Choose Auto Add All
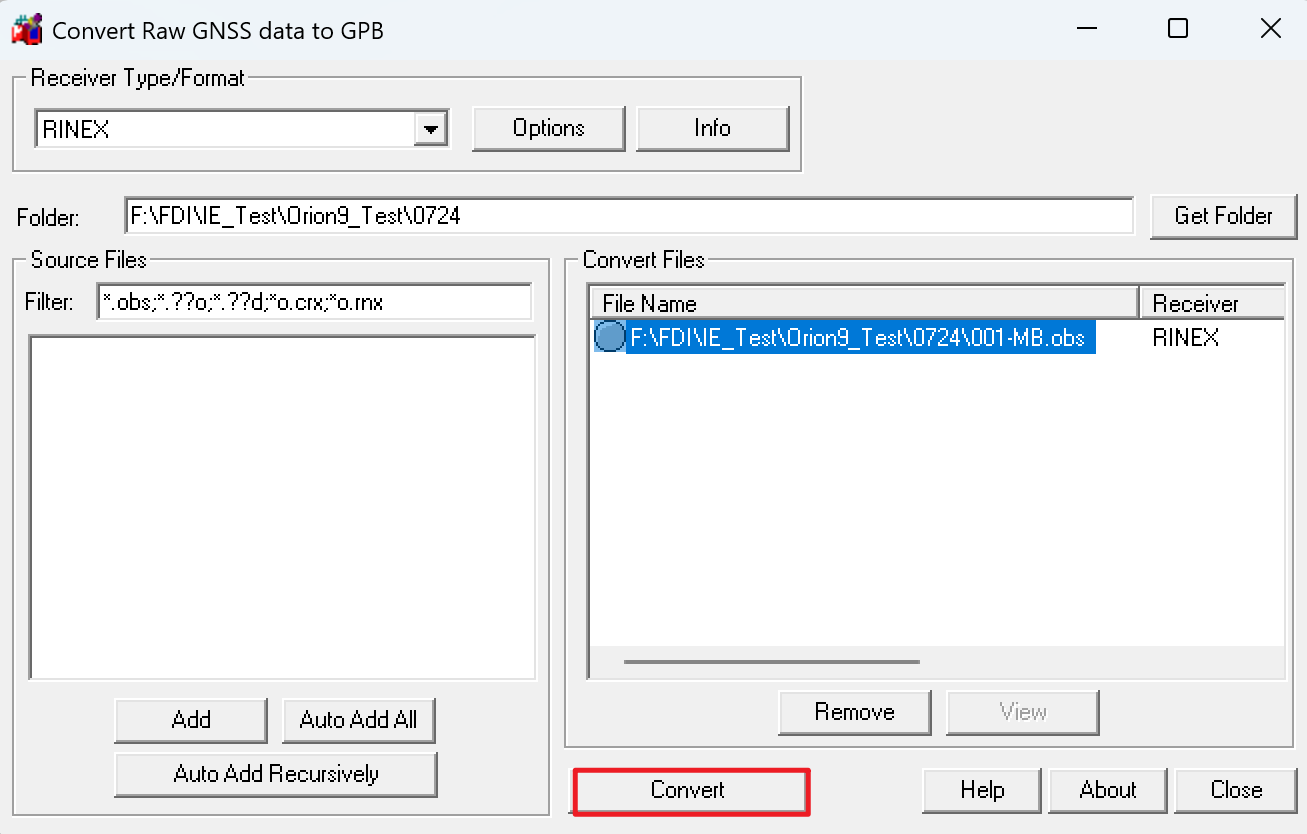 (x=358, y=720)
